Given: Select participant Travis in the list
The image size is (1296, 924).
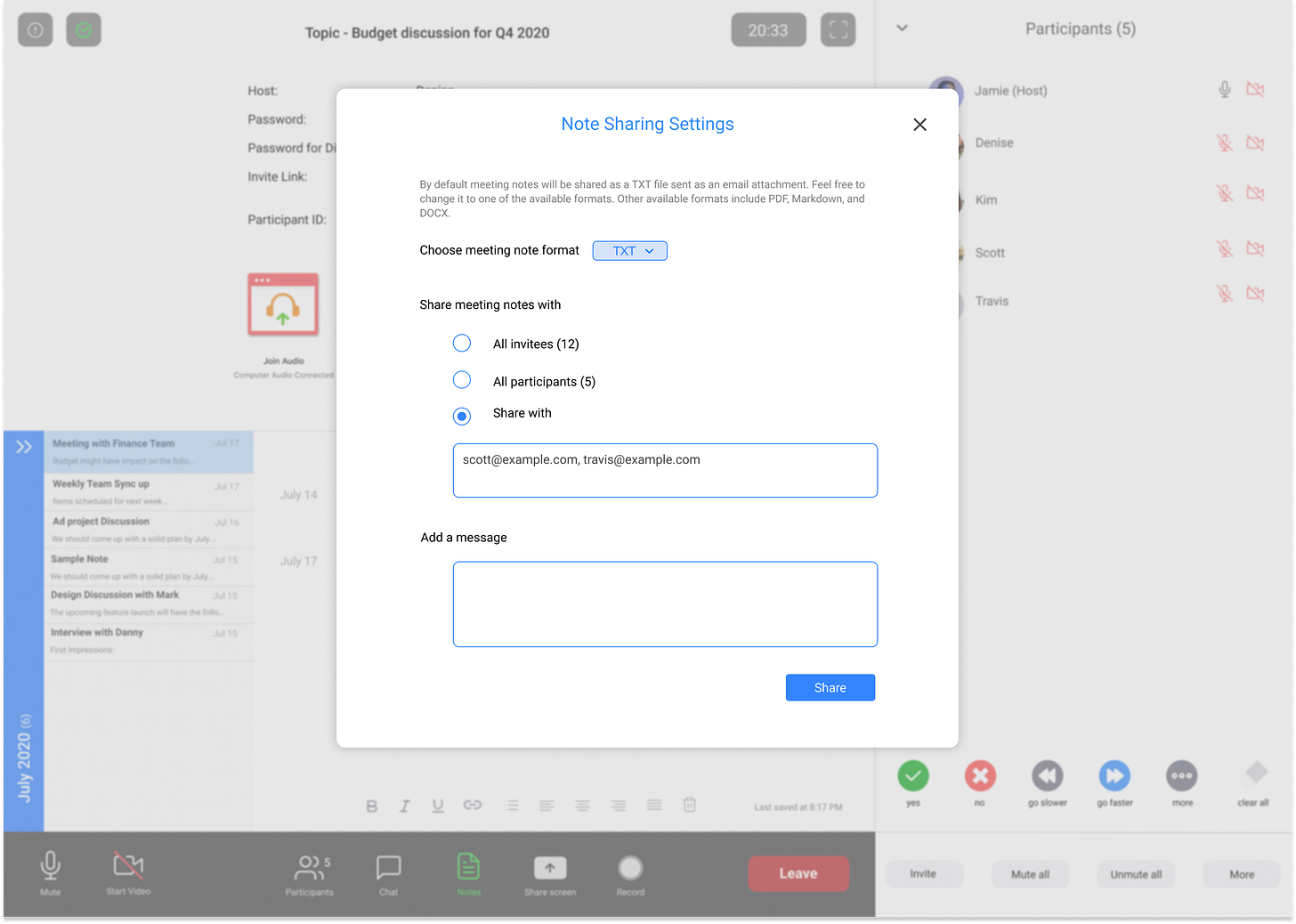Looking at the screenshot, I should [992, 301].
